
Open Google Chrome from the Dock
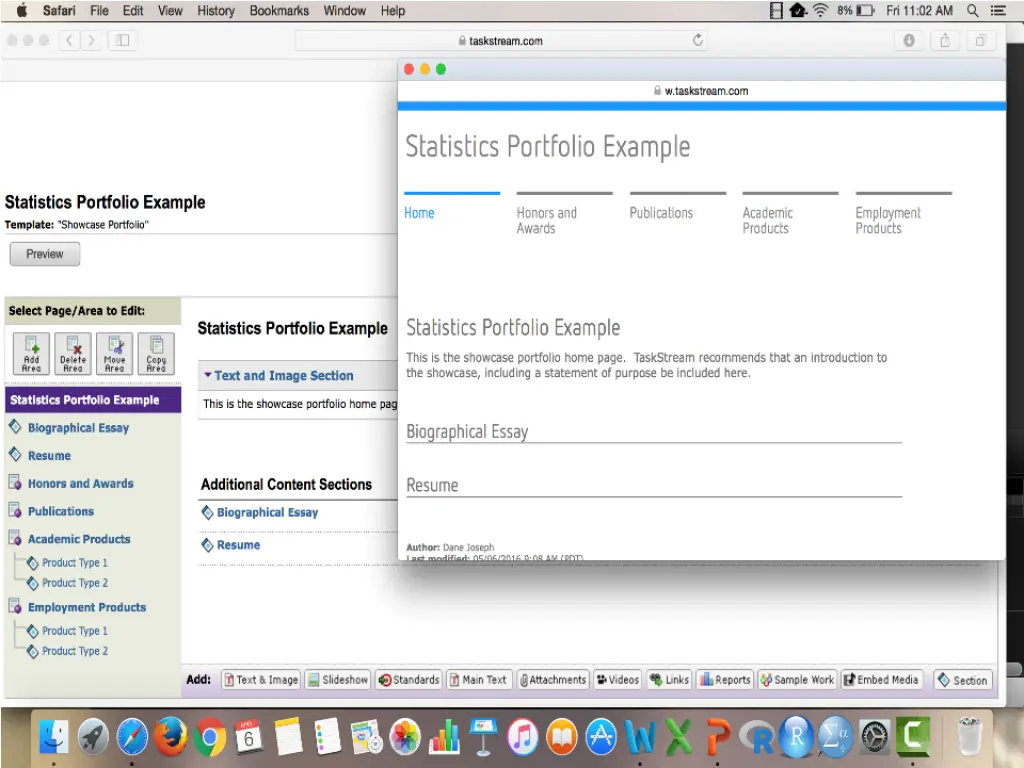pos(210,737)
